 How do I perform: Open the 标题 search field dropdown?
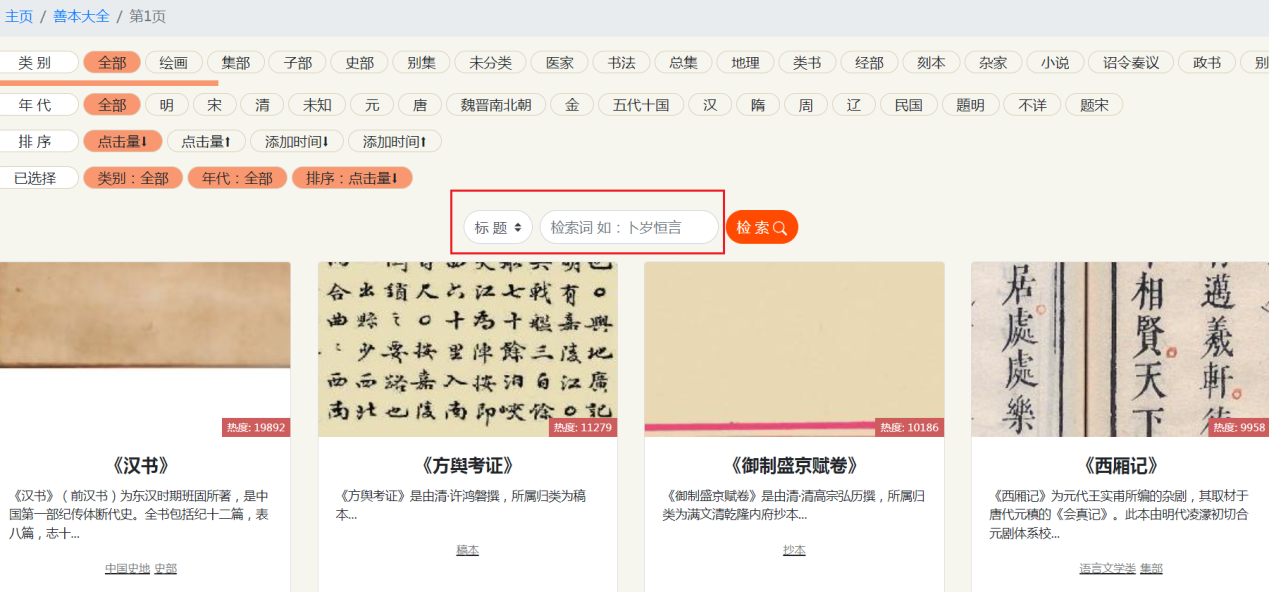click(497, 227)
